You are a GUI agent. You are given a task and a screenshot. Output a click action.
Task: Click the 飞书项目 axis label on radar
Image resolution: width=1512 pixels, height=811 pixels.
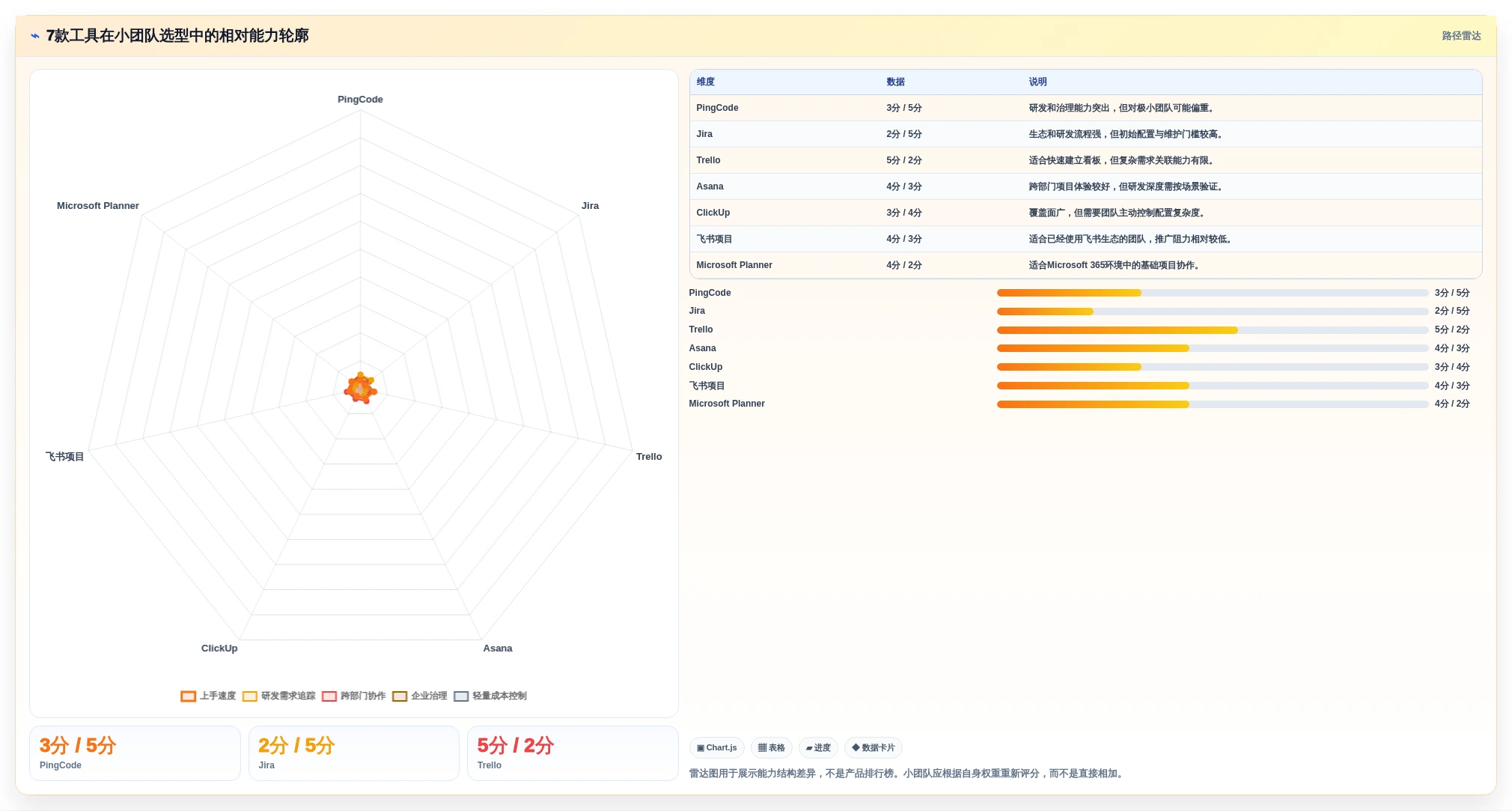65,457
